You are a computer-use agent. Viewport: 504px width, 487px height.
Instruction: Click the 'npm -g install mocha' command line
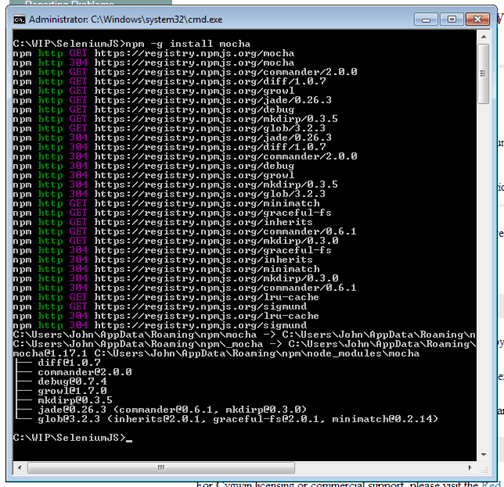click(x=132, y=44)
